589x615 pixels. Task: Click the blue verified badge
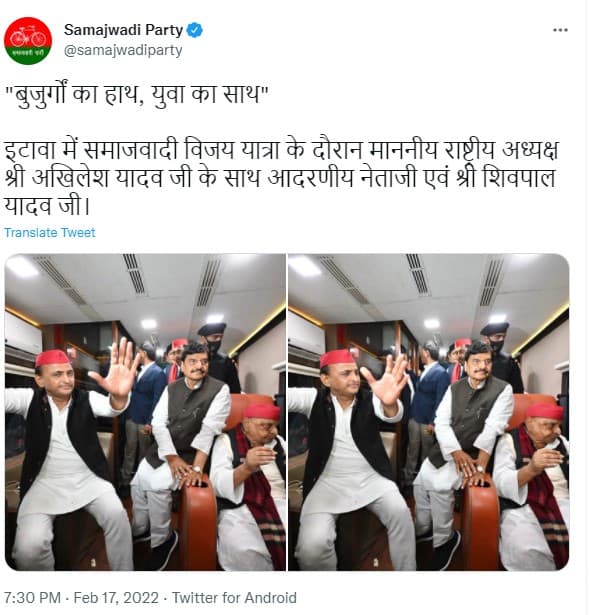click(194, 30)
